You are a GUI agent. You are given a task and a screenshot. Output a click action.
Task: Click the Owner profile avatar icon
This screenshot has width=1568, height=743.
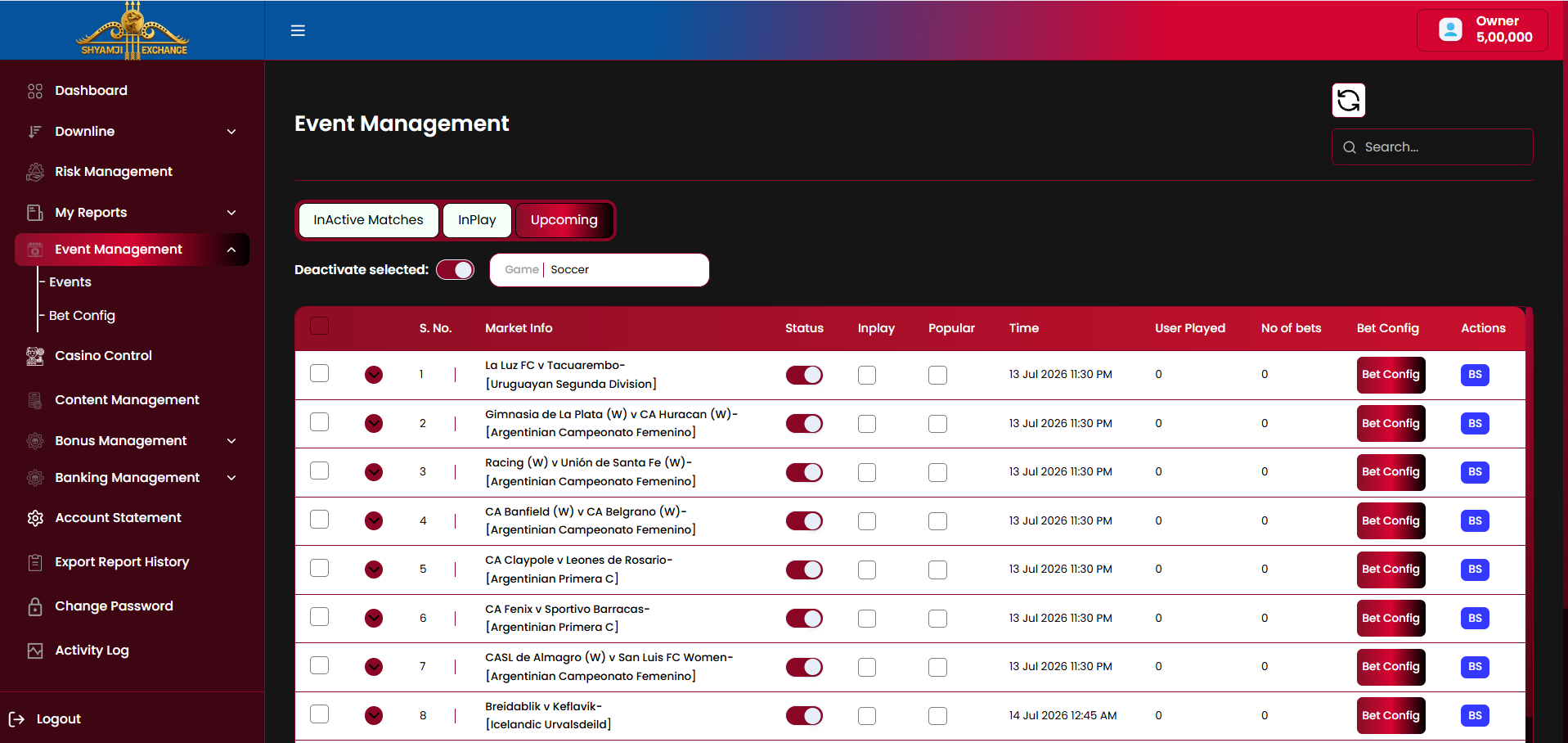pos(1450,29)
